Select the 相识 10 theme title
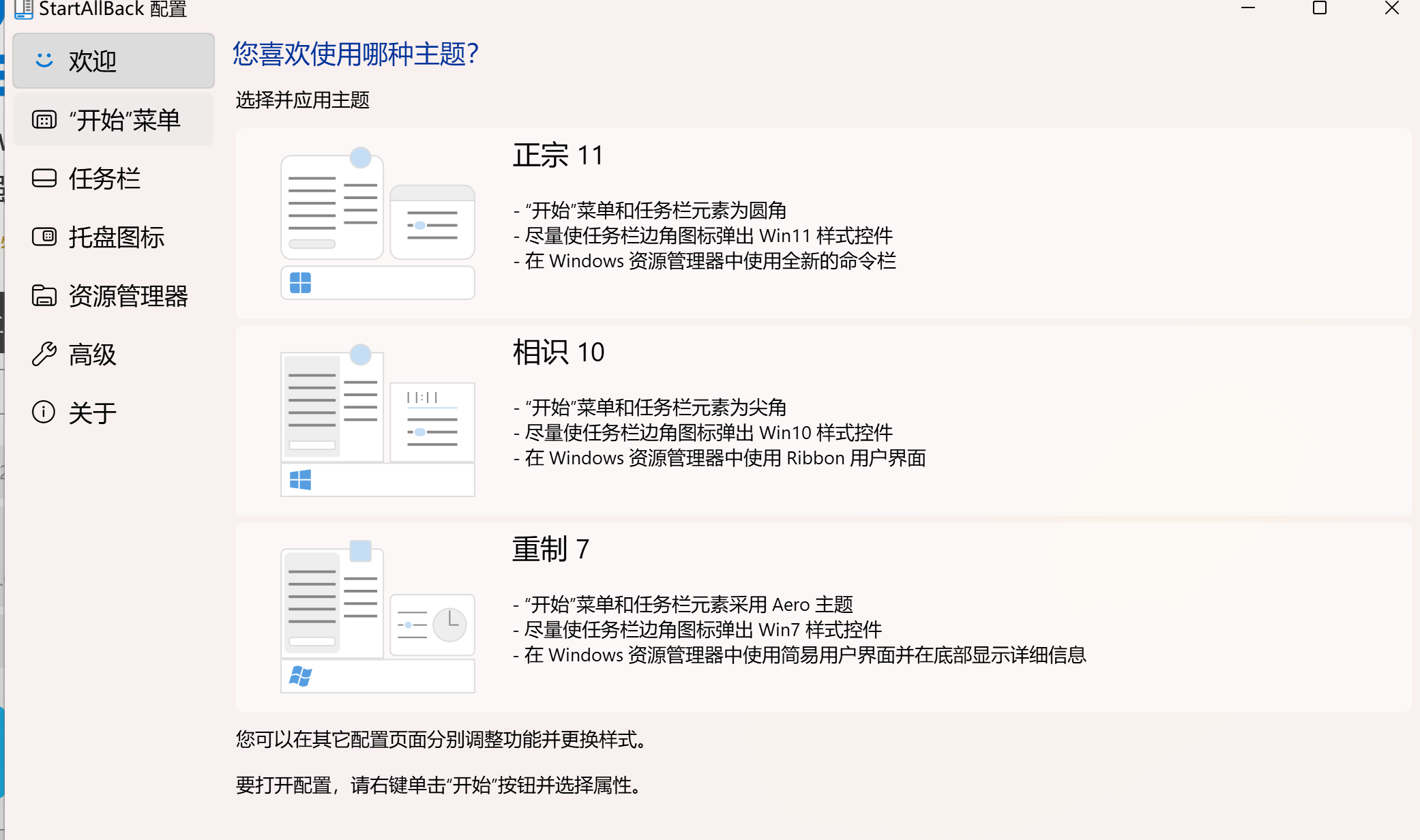The image size is (1420, 840). 559,352
